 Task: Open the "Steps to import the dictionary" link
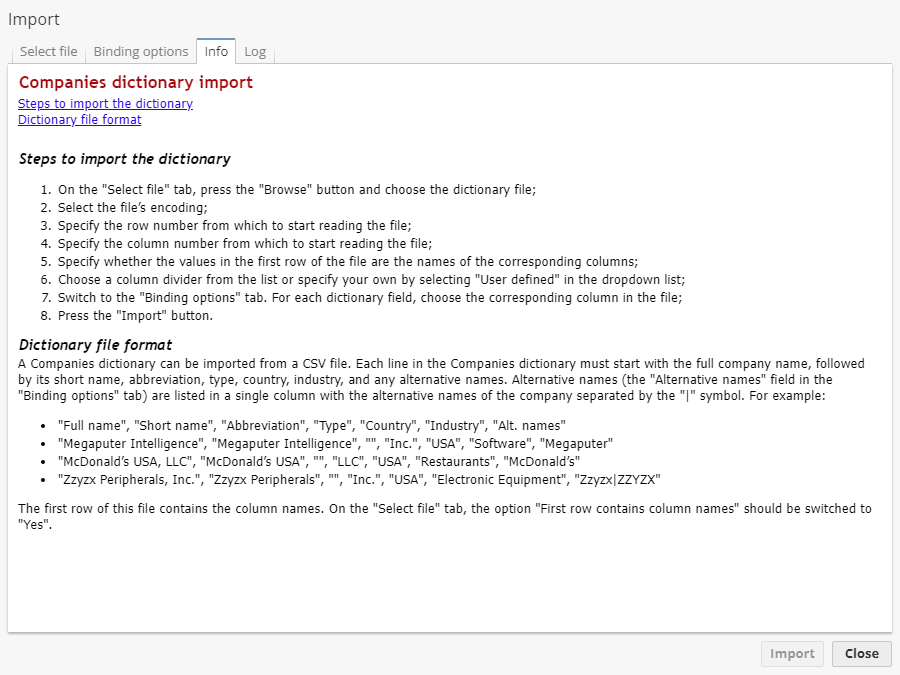(x=105, y=103)
